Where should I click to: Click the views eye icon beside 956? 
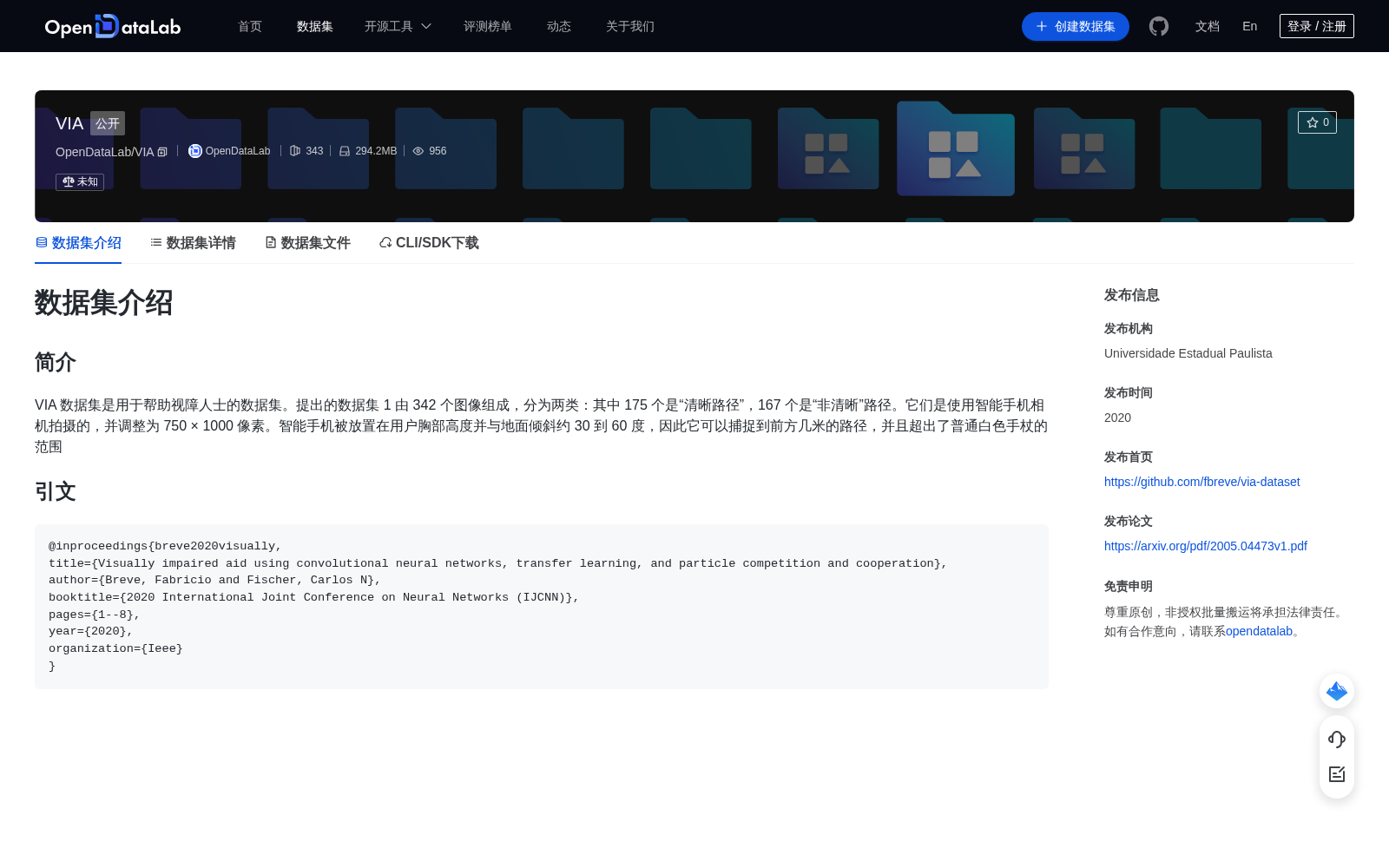(418, 151)
